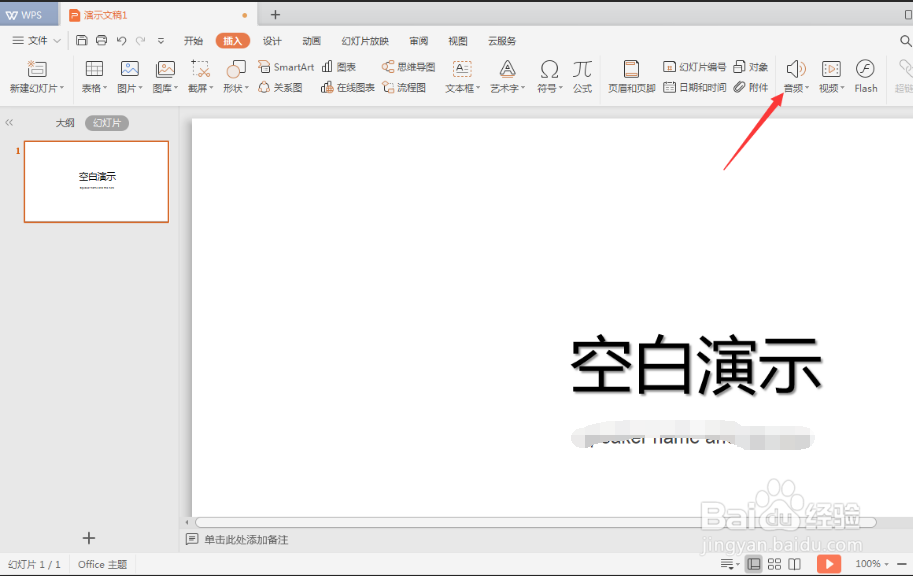Insert a chart with 图表
913x576 pixels.
[x=339, y=67]
